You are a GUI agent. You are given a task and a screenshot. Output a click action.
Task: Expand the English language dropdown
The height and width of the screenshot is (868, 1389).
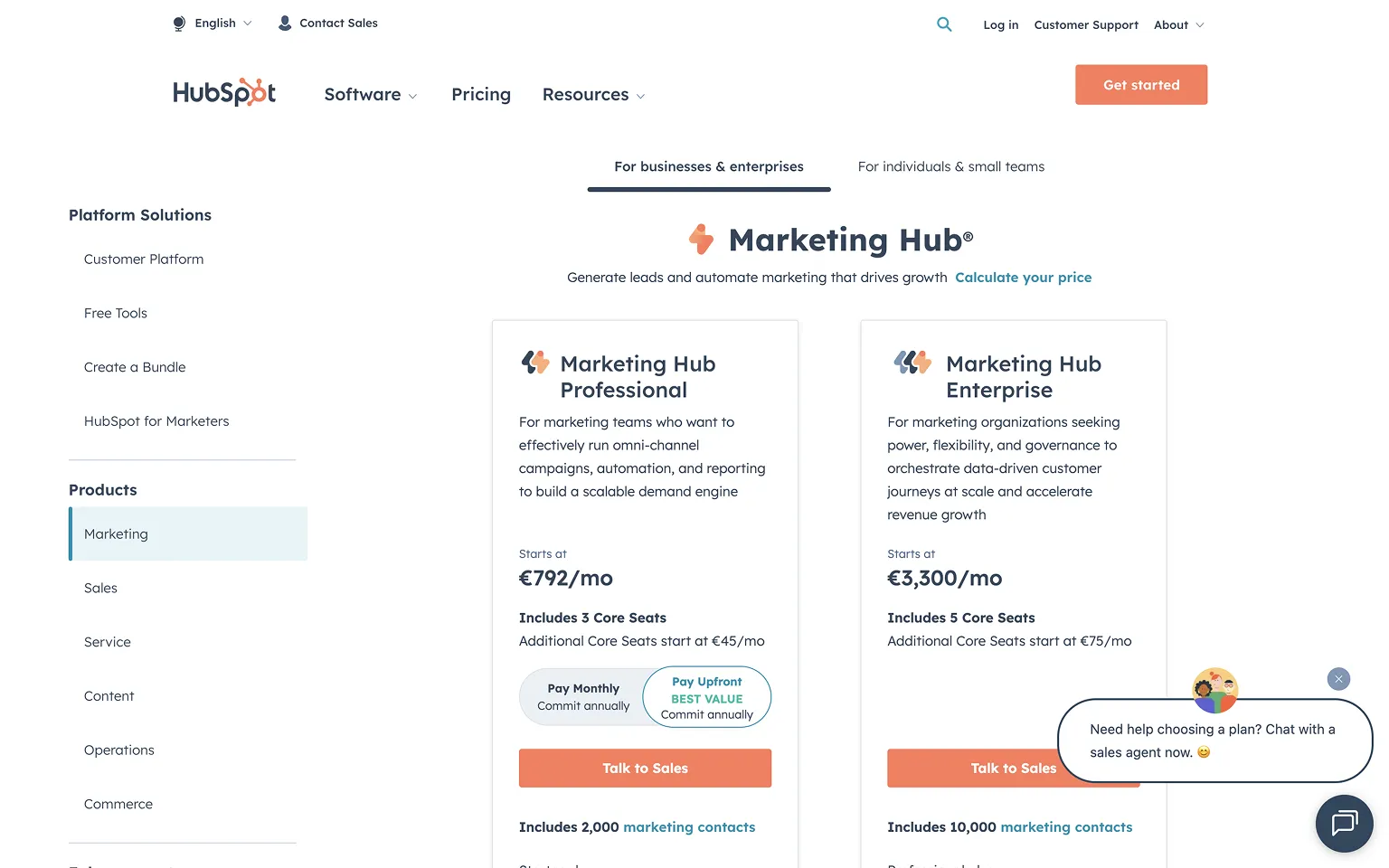point(223,24)
